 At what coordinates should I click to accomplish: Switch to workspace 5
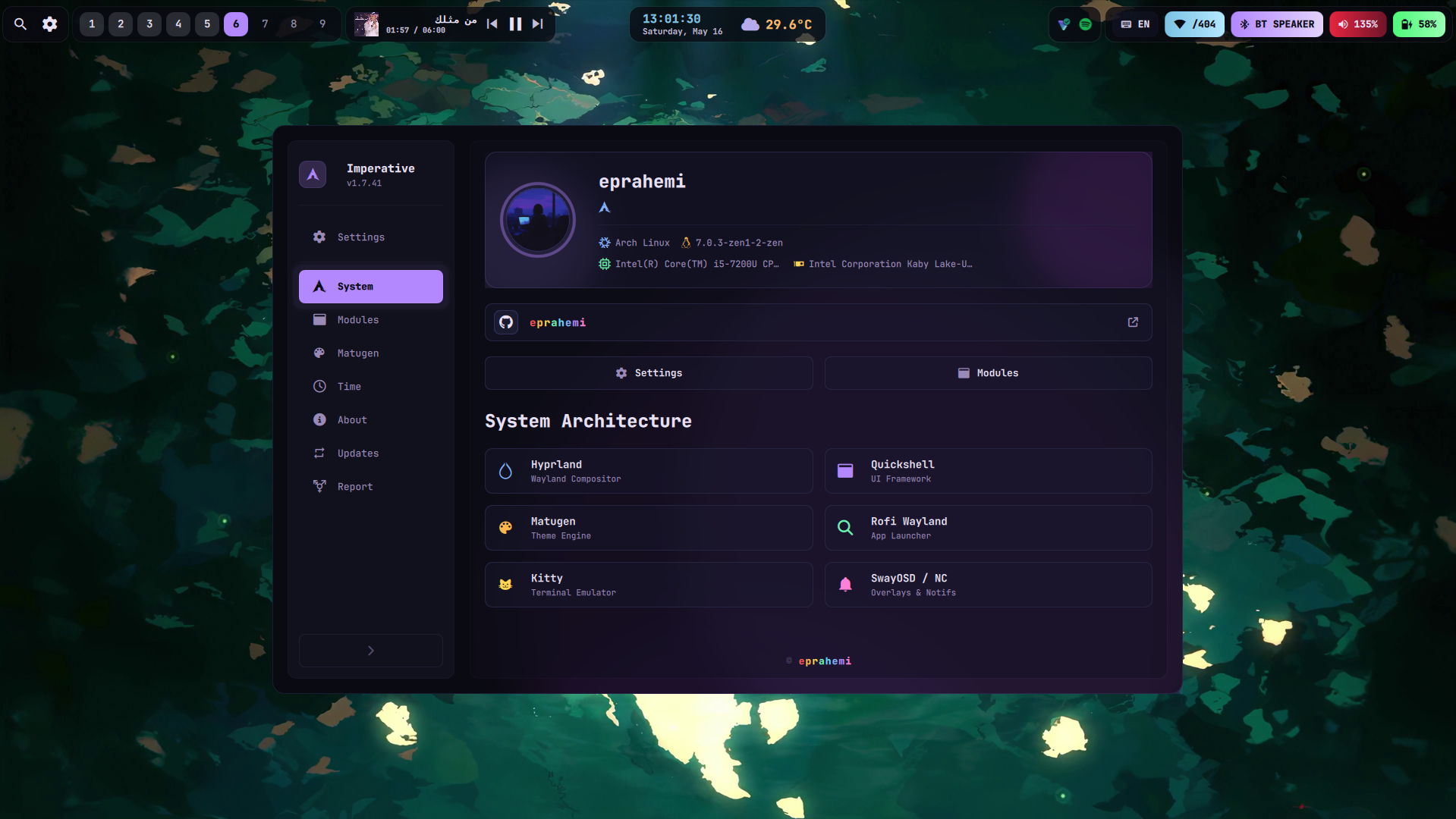point(207,24)
